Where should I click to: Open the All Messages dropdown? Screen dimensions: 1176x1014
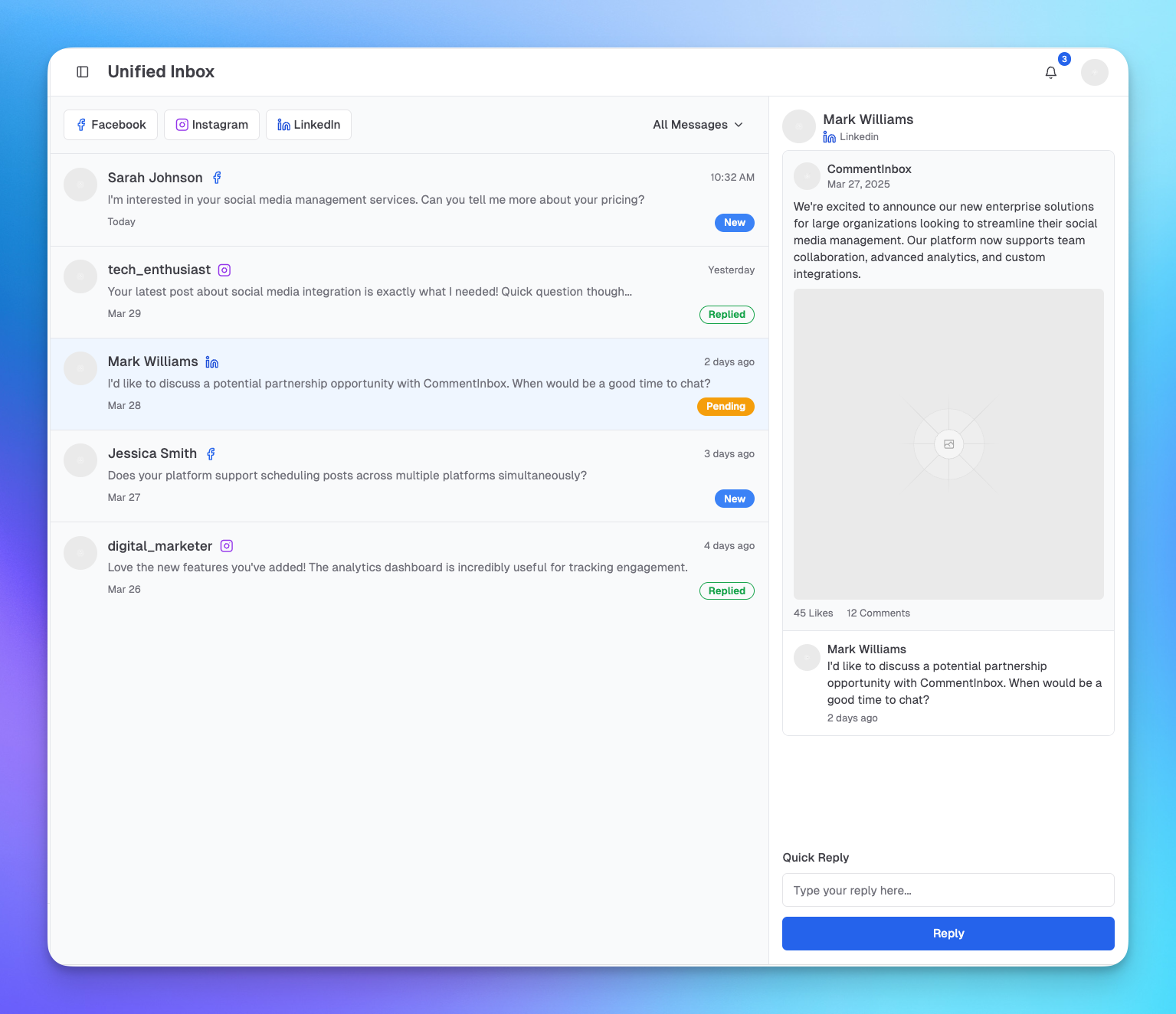[x=696, y=124]
